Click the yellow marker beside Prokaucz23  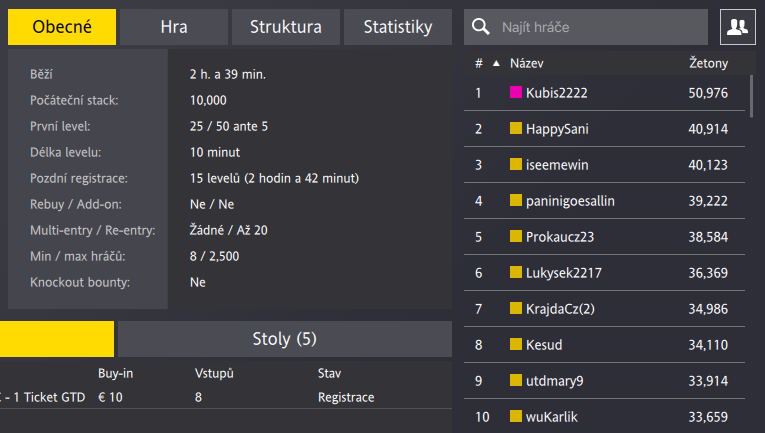[x=516, y=237]
